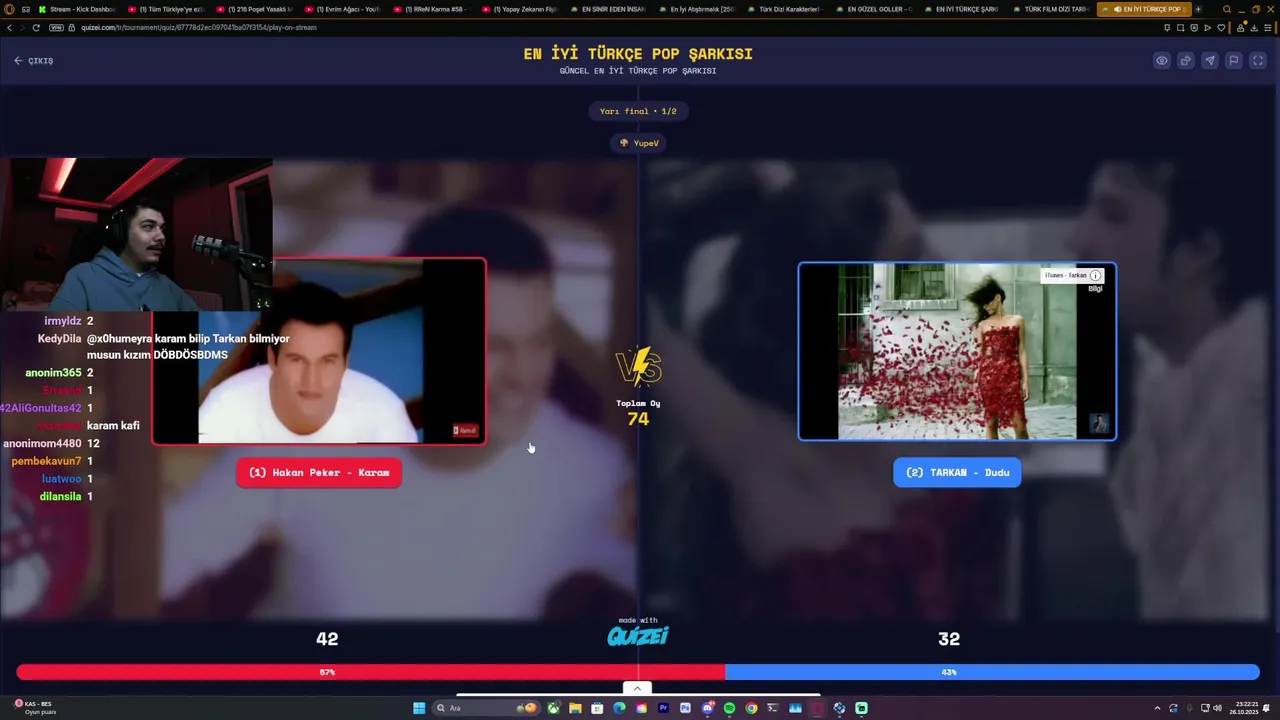Toggle the eye visibility icon in quiz header
The width and height of the screenshot is (1280, 720).
click(x=1161, y=61)
